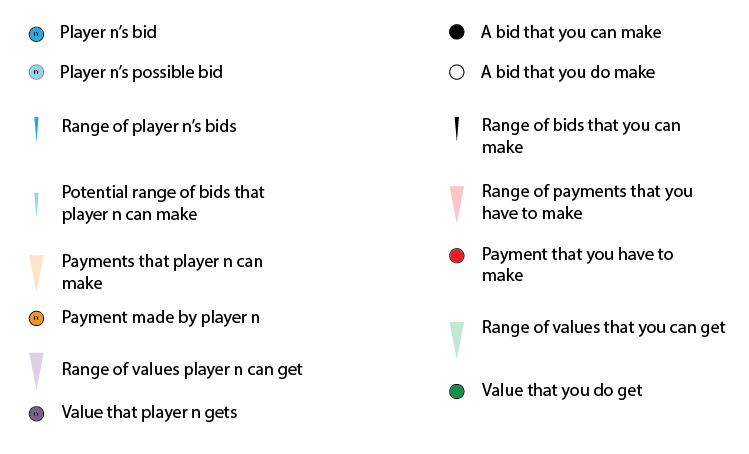This screenshot has height=454, width=749.
Task: Click 'Payment made by player n' text
Action: pyautogui.click(x=160, y=317)
